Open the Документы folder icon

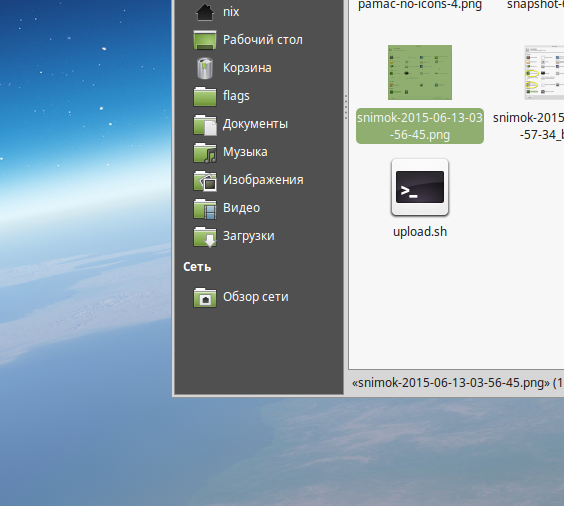(x=205, y=124)
